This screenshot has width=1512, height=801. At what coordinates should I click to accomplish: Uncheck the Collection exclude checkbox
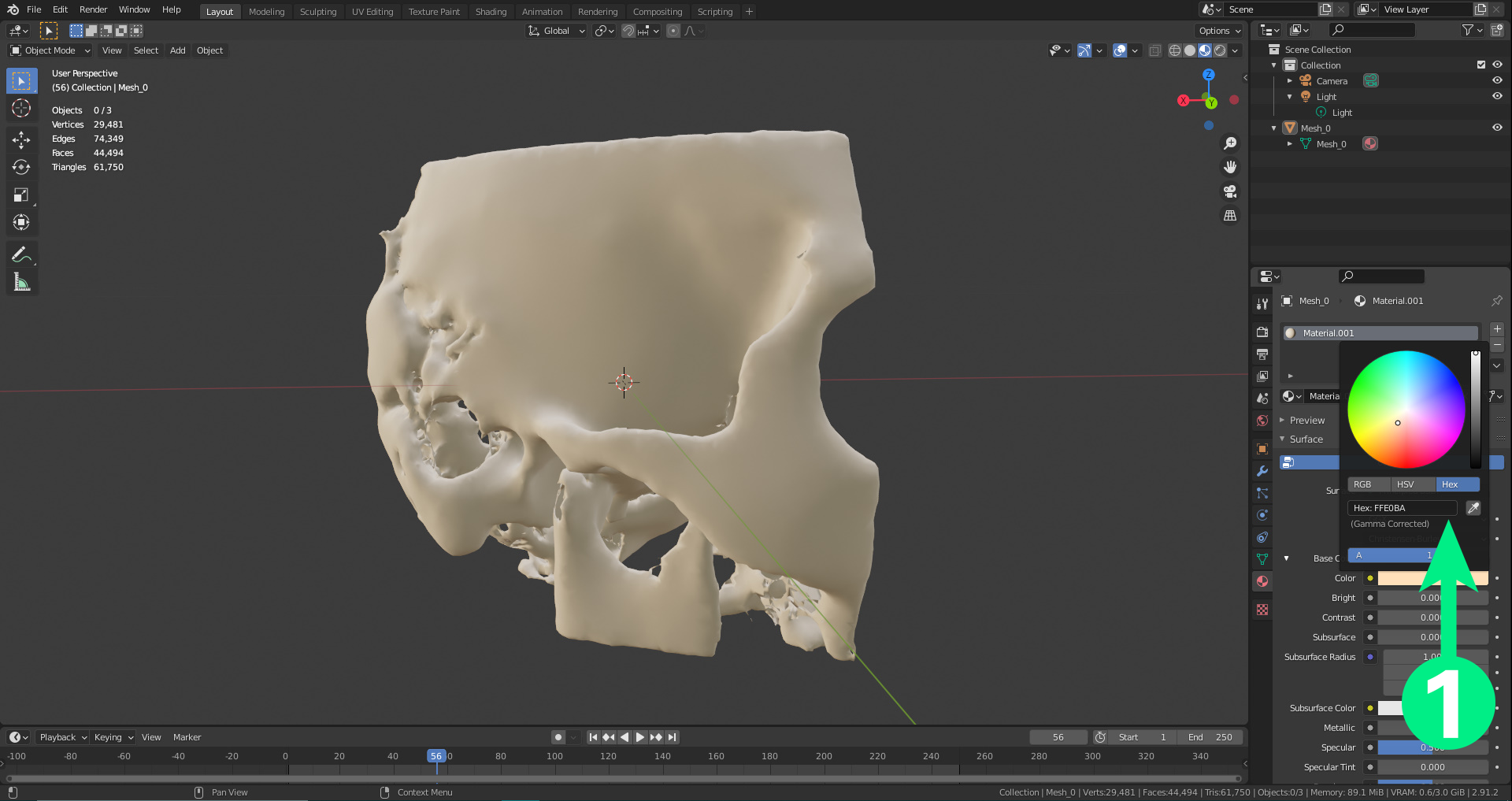[1480, 65]
